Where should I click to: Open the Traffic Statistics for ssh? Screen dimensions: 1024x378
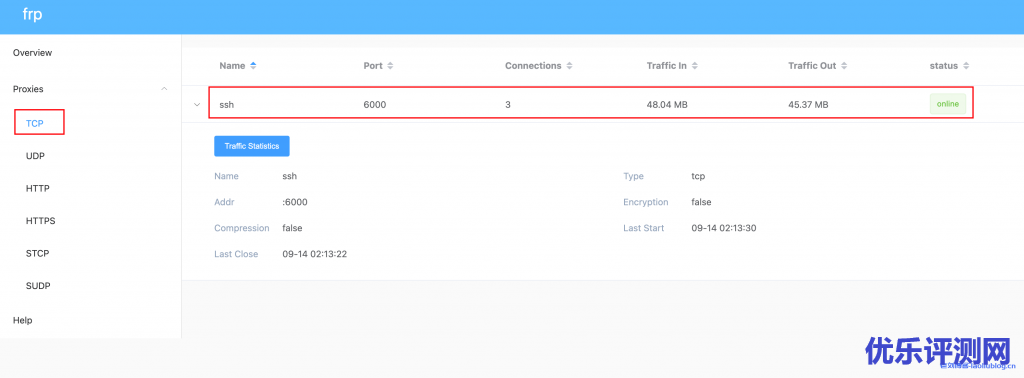tap(251, 146)
